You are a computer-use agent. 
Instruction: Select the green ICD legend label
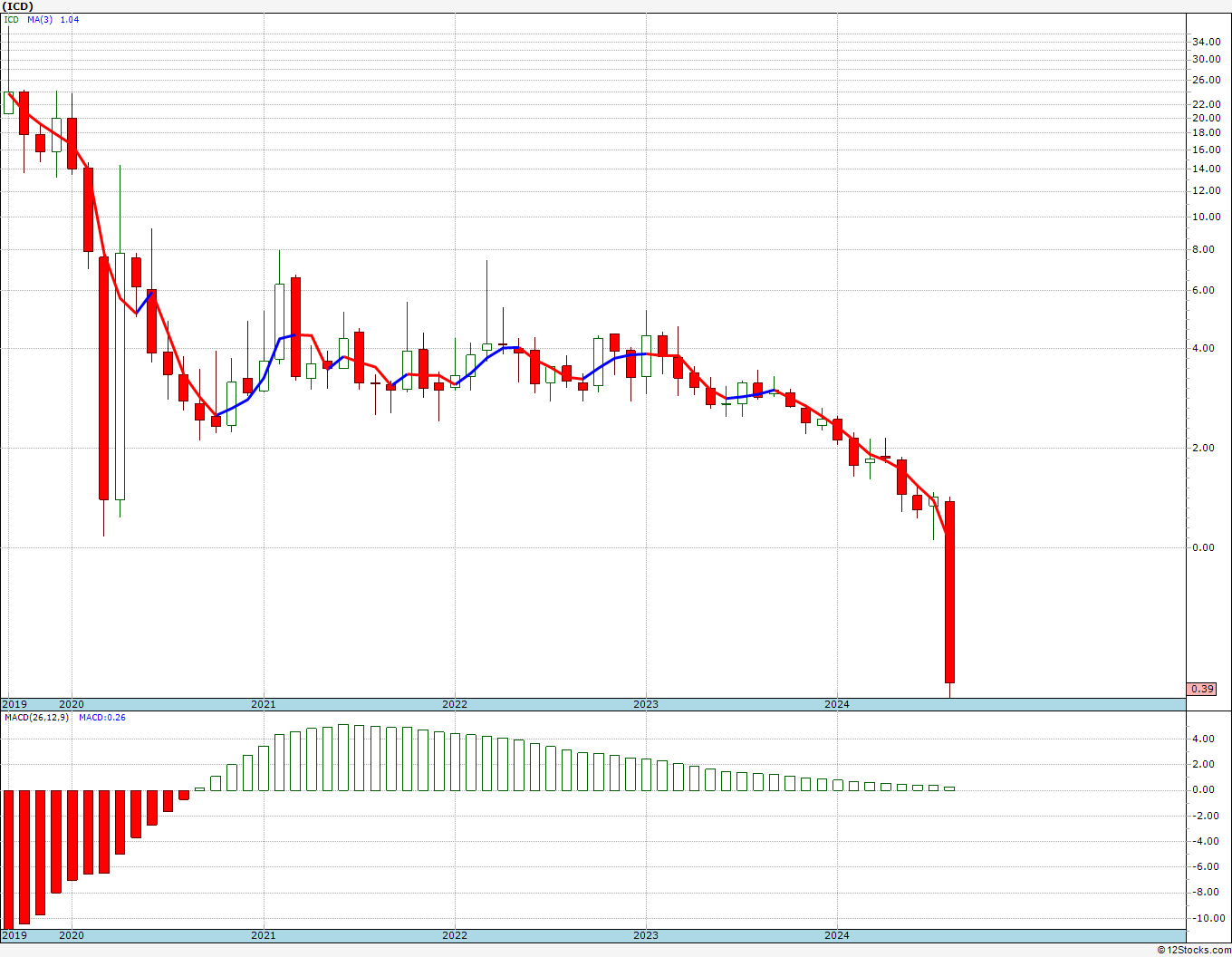pyautogui.click(x=11, y=19)
